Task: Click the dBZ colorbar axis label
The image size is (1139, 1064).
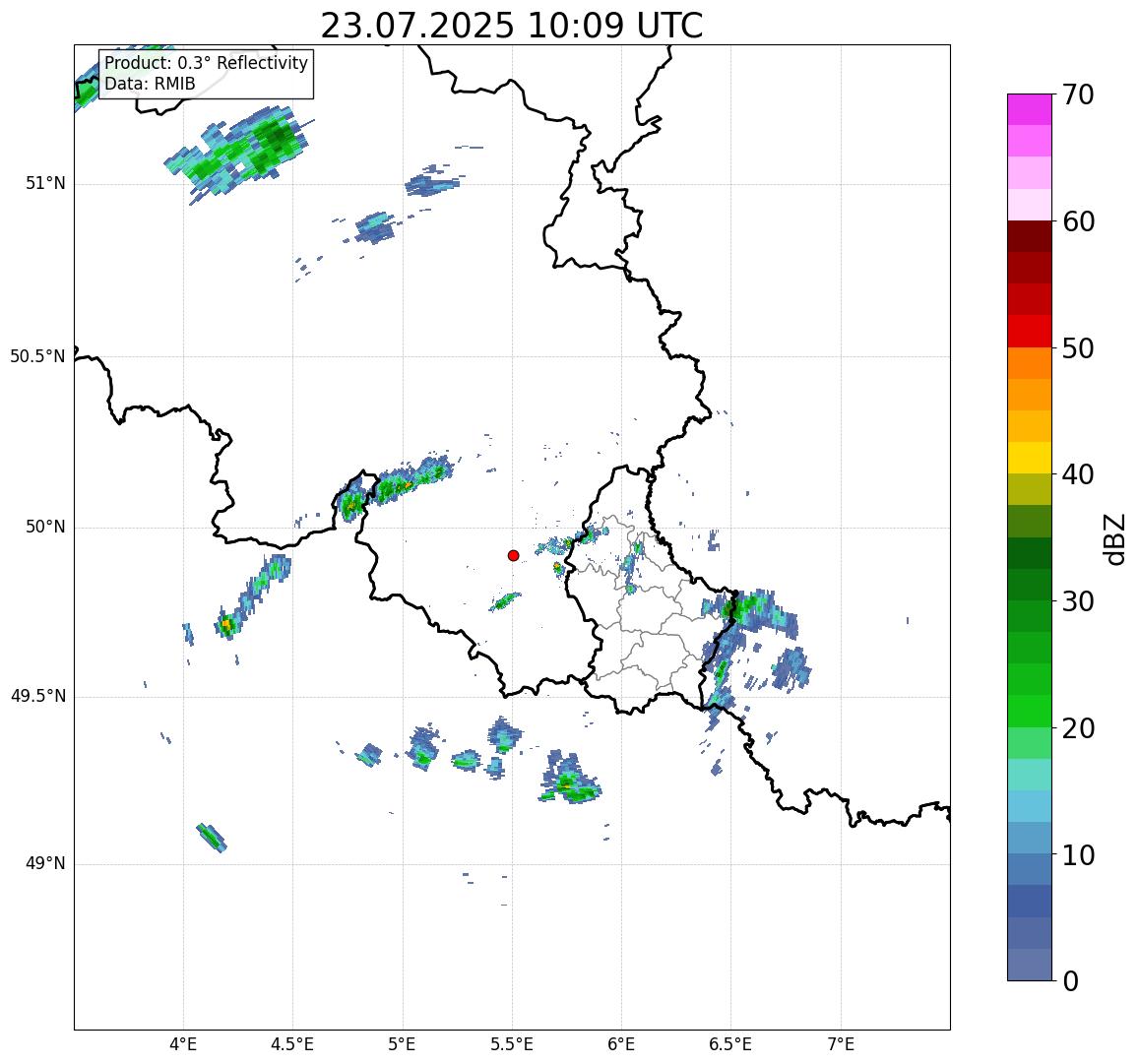Action: click(x=1113, y=538)
